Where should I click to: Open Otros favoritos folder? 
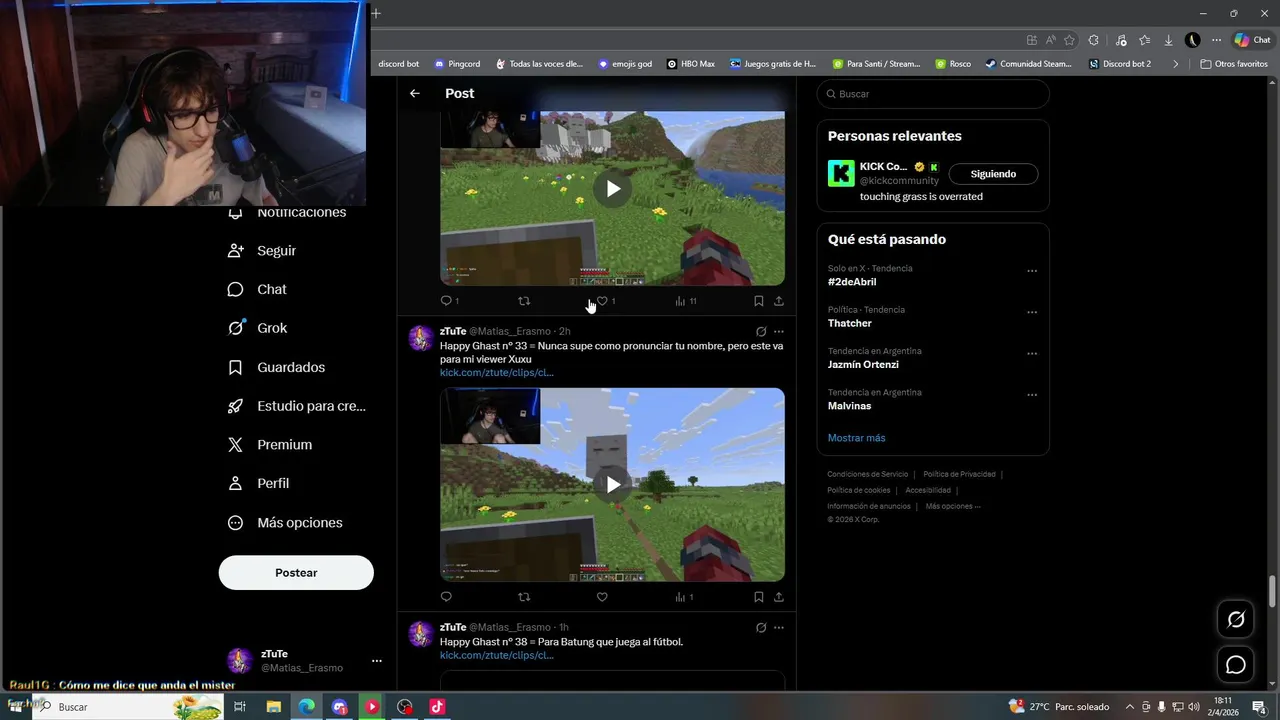tap(1234, 64)
